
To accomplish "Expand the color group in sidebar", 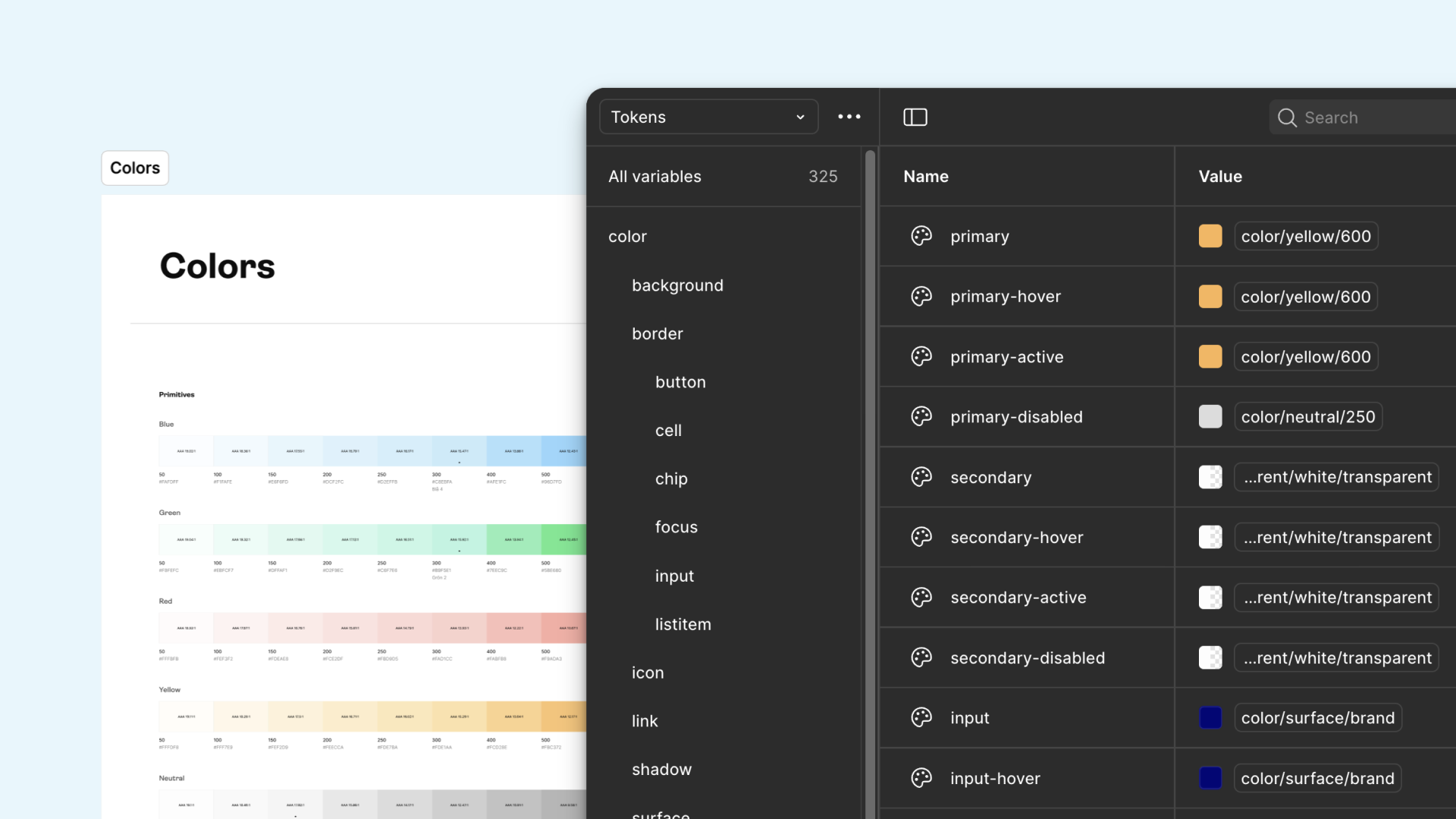I will [627, 237].
